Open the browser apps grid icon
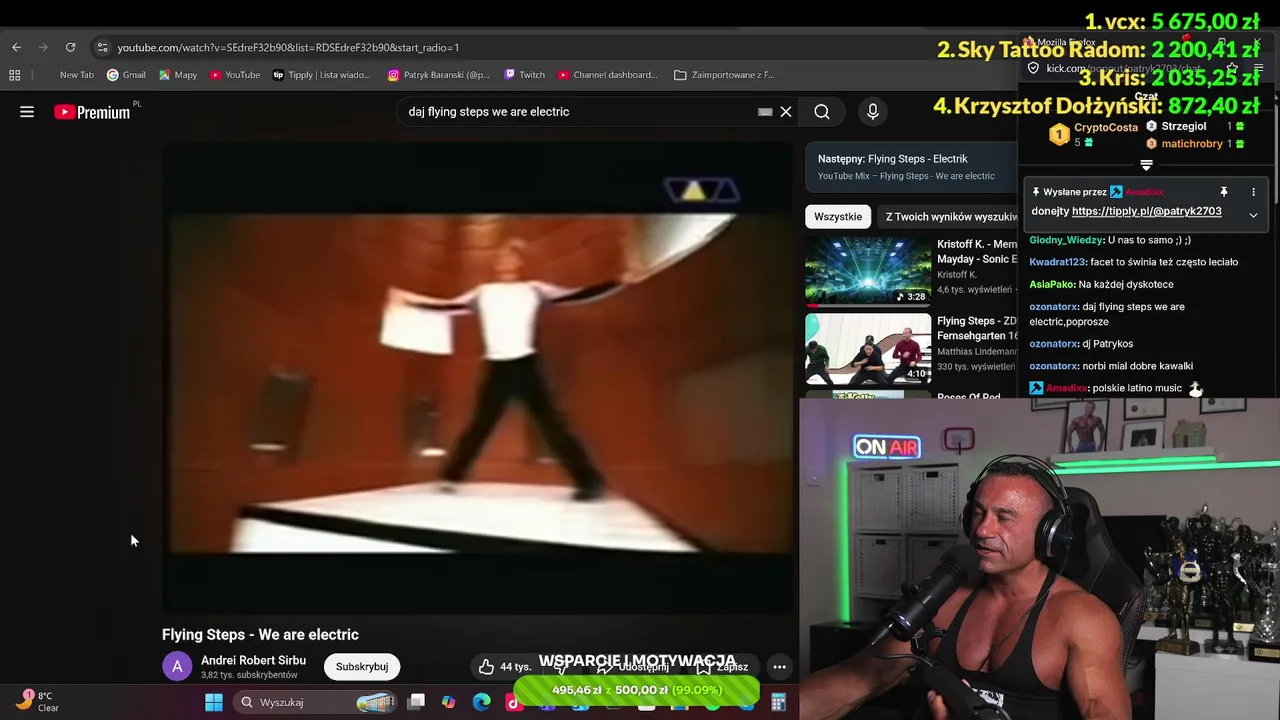The width and height of the screenshot is (1280, 720). click(14, 75)
